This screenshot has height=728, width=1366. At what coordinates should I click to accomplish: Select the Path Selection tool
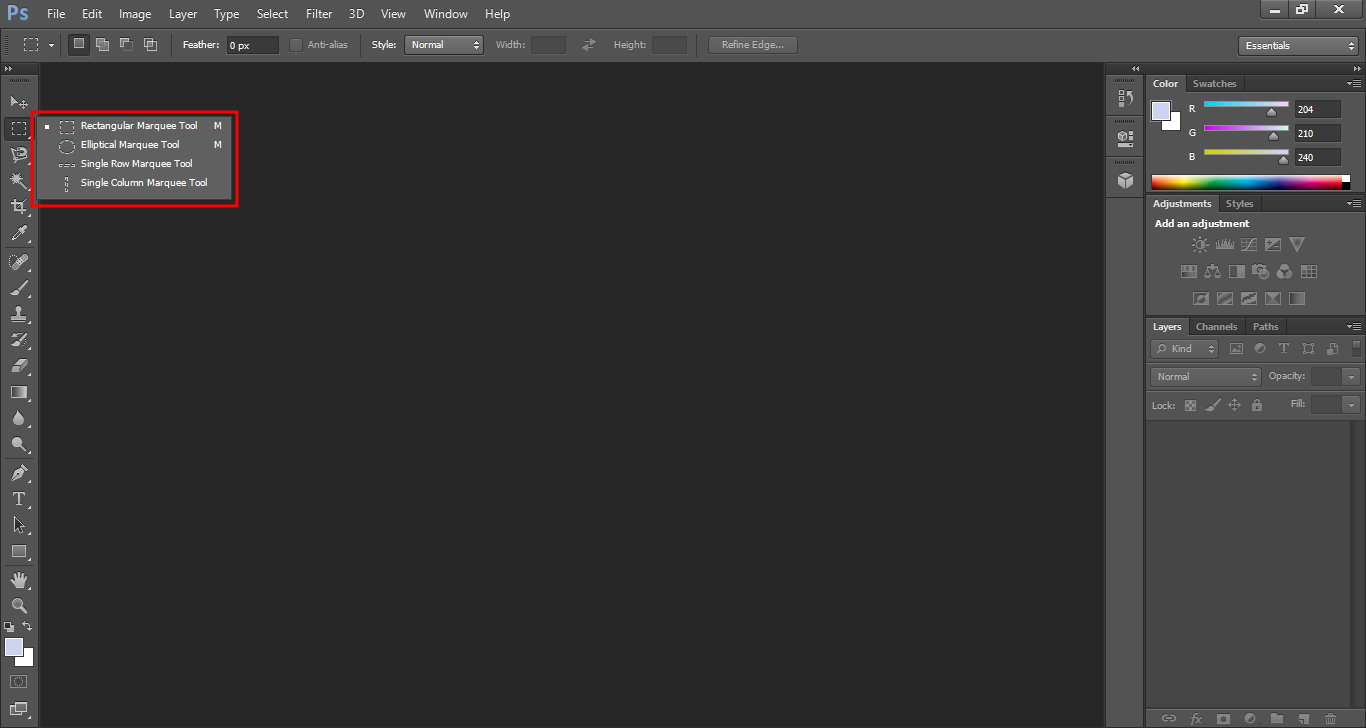(x=19, y=524)
